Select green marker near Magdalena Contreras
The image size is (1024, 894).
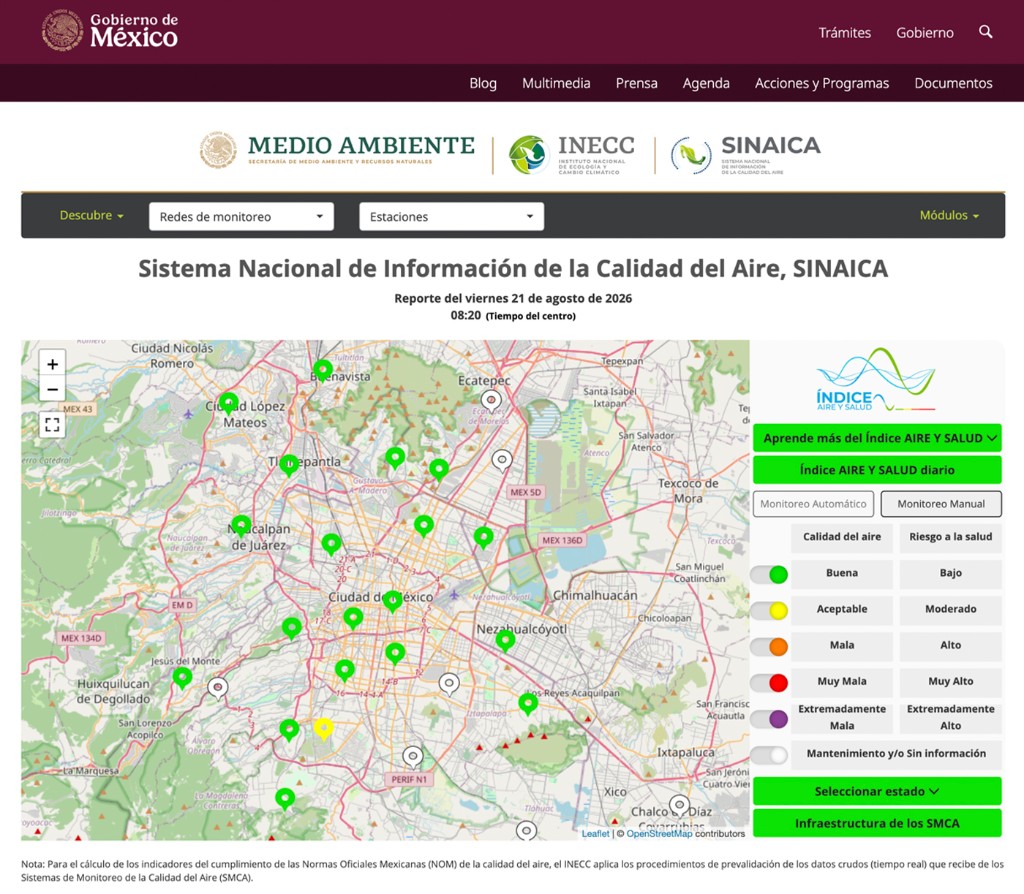(x=285, y=798)
